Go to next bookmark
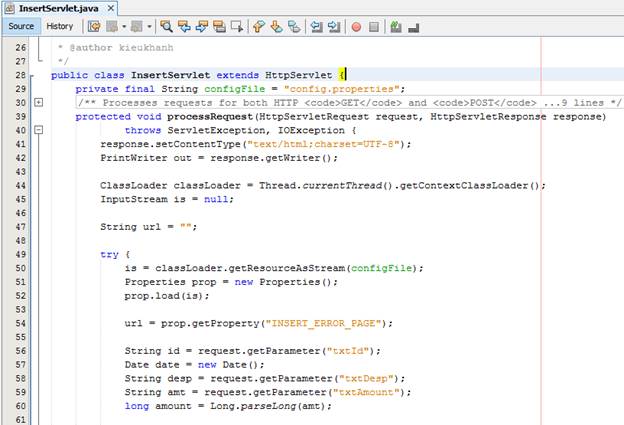This screenshot has width=624, height=425. [277, 27]
